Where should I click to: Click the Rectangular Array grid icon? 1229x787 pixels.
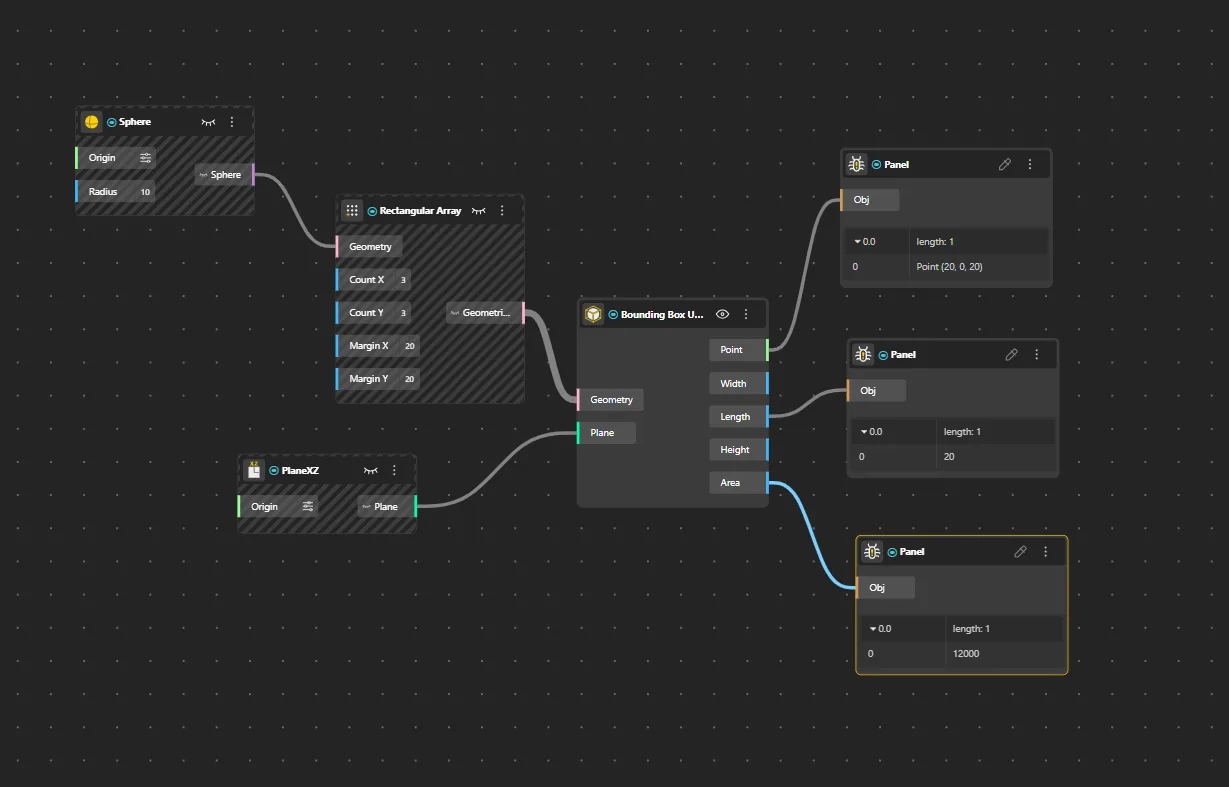click(x=352, y=211)
